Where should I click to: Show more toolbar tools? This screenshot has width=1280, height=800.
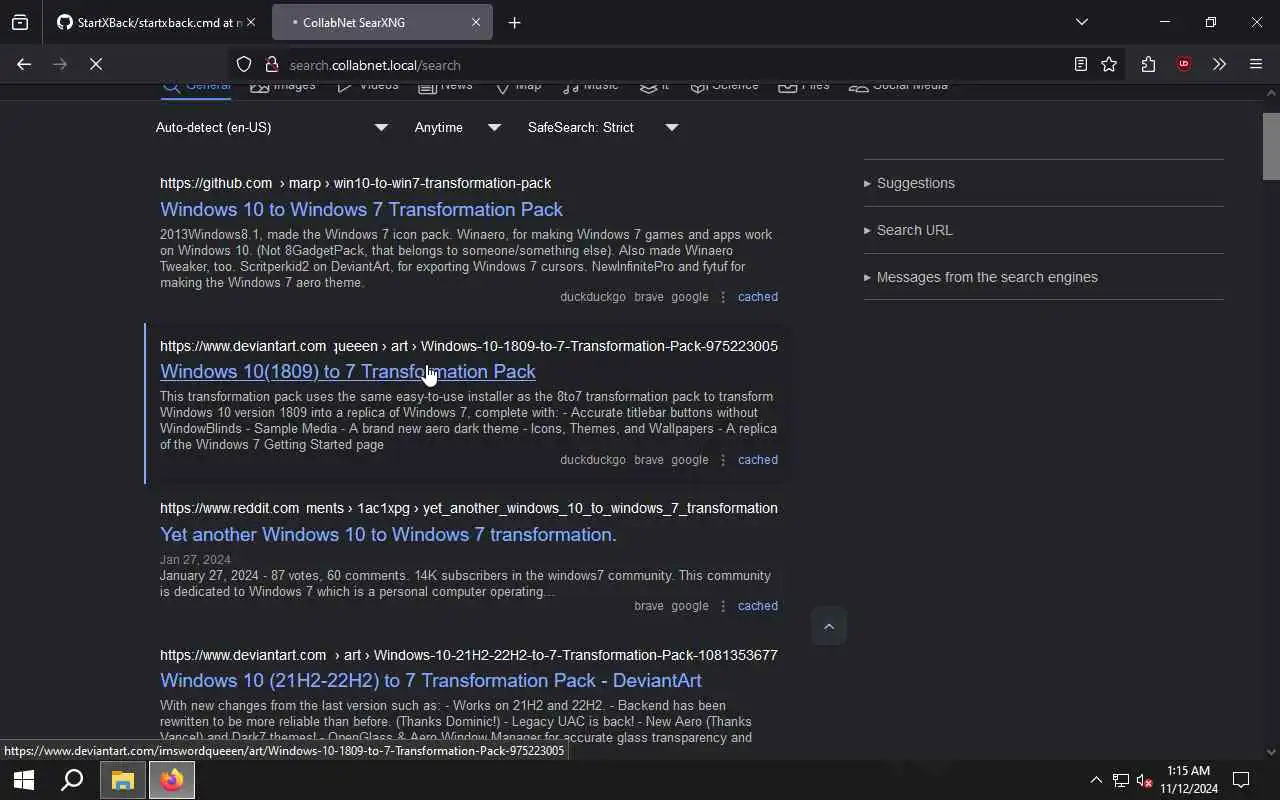(1219, 64)
